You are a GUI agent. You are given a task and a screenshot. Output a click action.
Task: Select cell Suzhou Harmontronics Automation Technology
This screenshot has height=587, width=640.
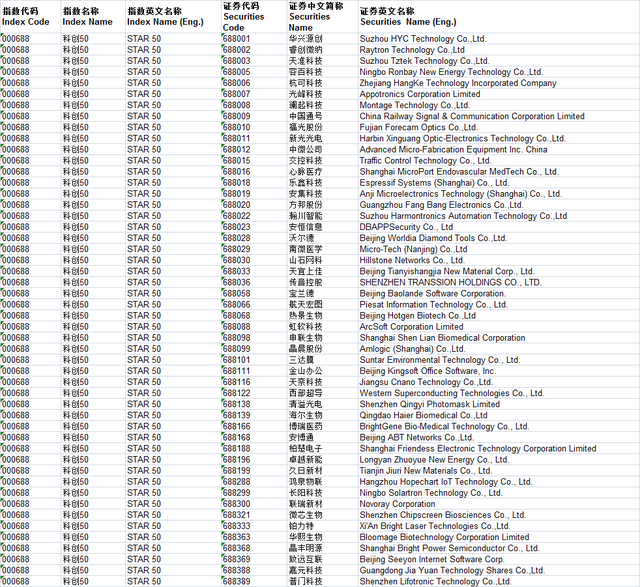tap(498, 216)
